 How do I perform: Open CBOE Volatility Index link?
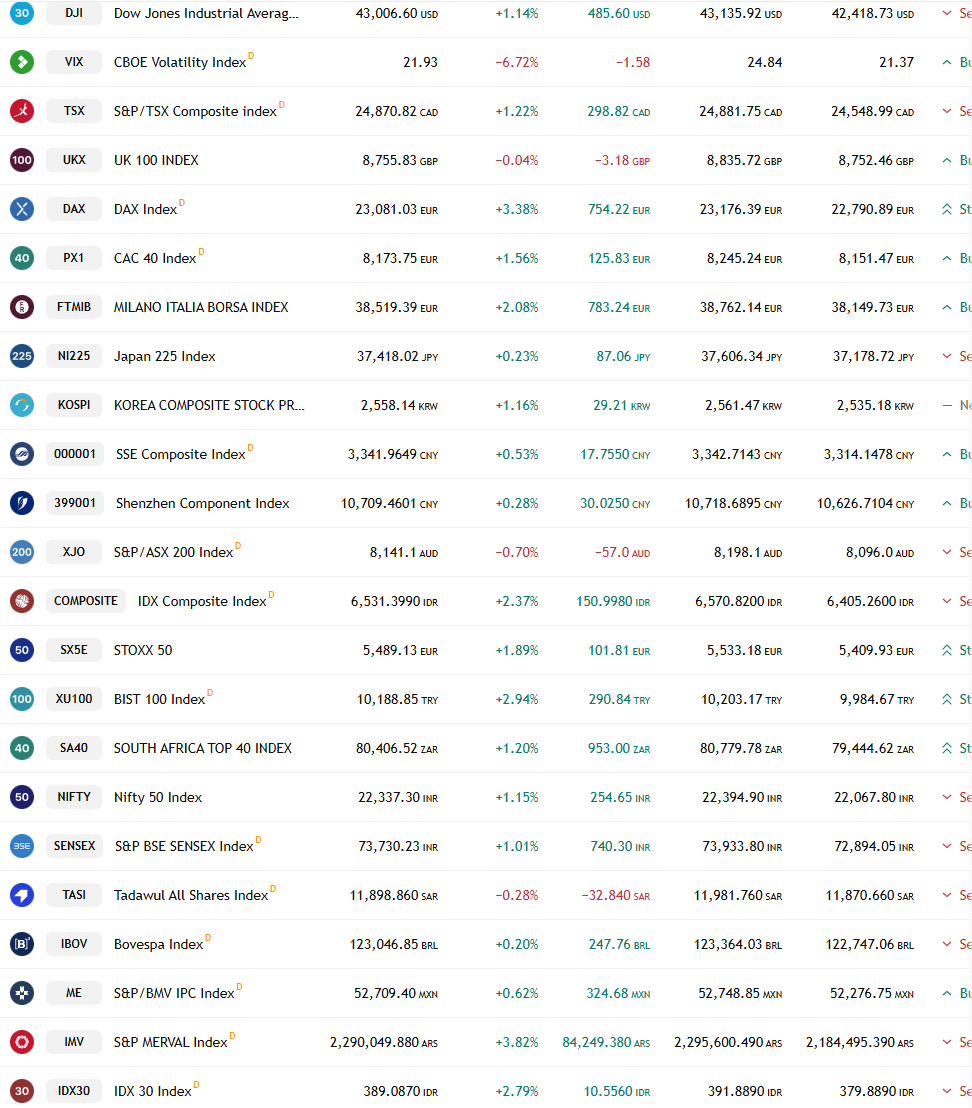click(180, 62)
